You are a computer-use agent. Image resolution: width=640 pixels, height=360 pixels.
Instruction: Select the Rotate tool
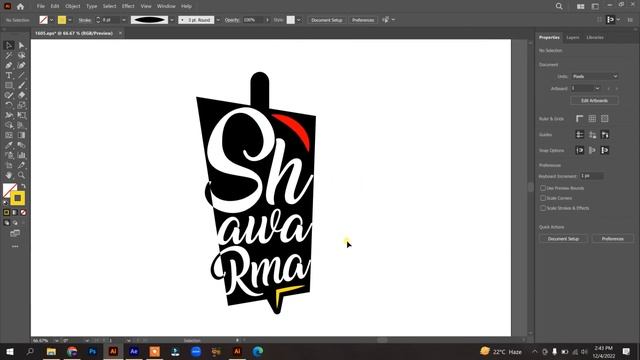tap(9, 105)
